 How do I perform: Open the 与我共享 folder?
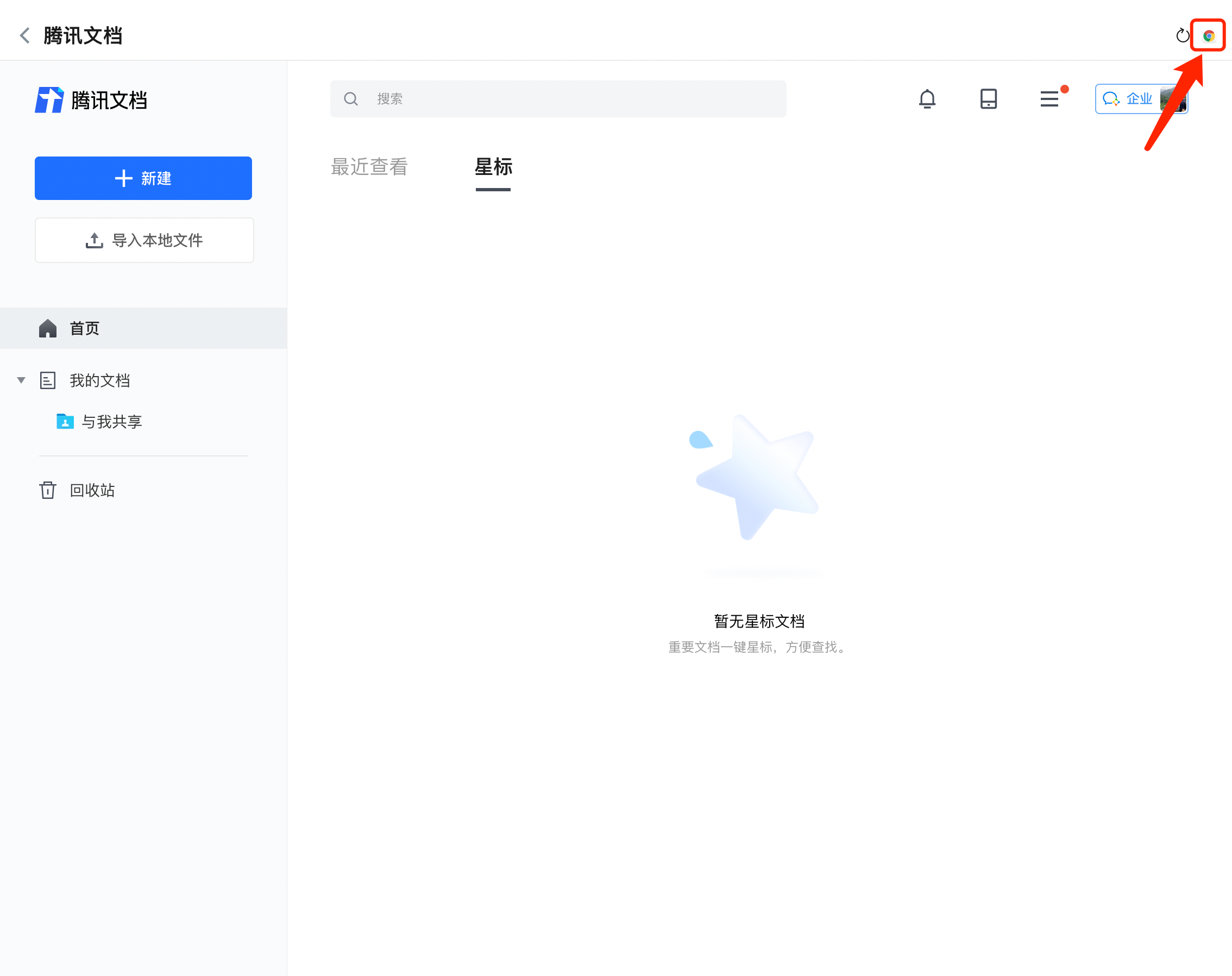(111, 422)
